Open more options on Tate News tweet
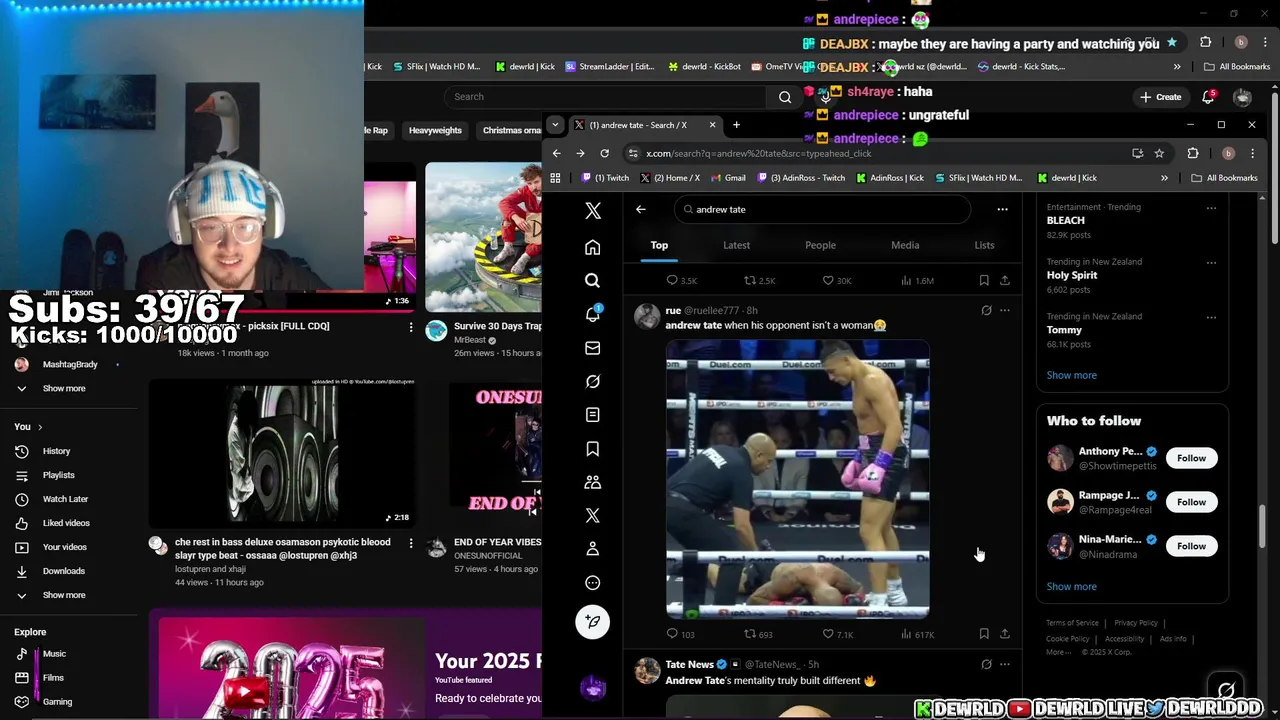This screenshot has width=1280, height=720. pyautogui.click(x=1005, y=664)
